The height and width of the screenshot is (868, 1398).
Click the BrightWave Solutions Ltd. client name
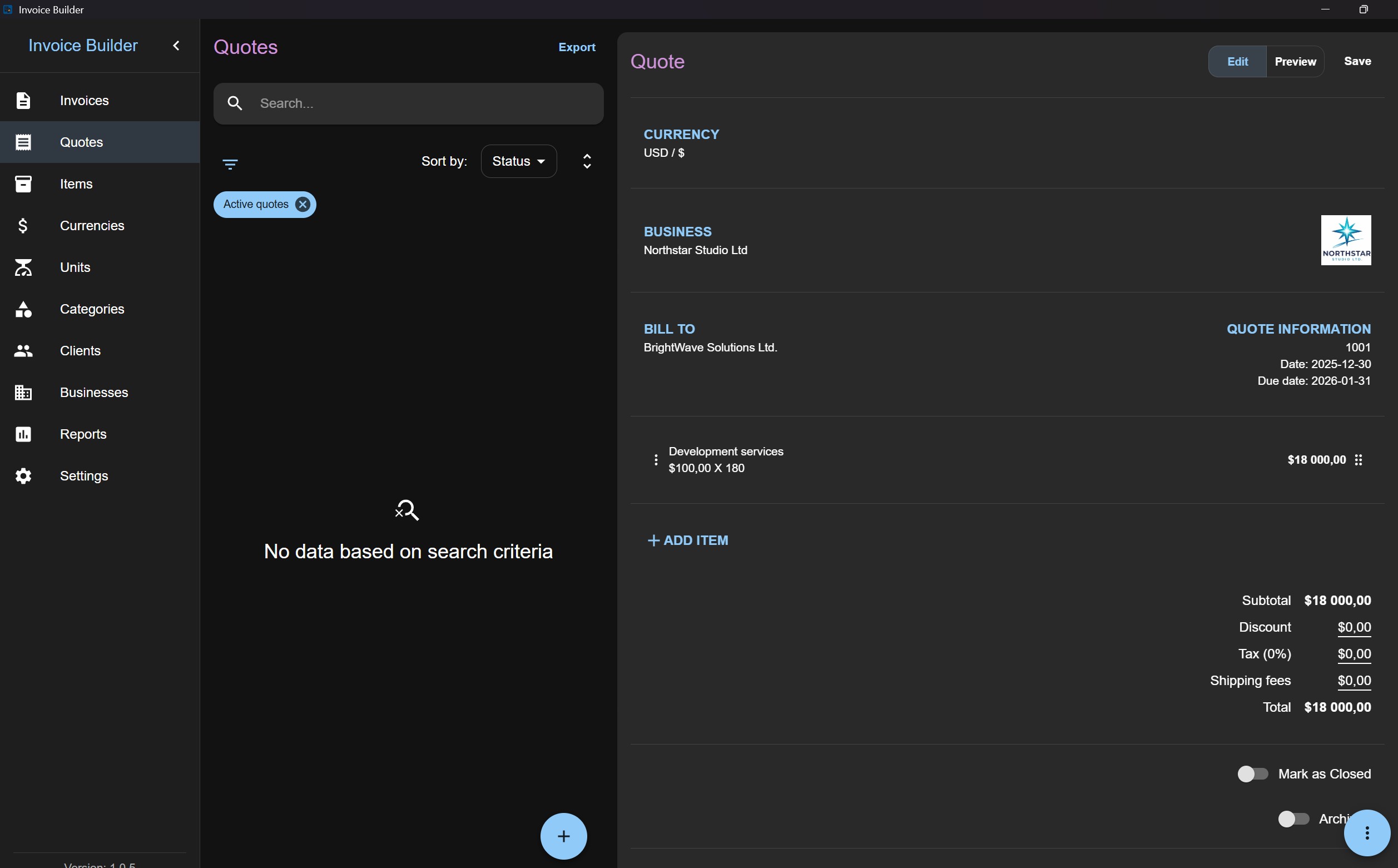point(710,348)
